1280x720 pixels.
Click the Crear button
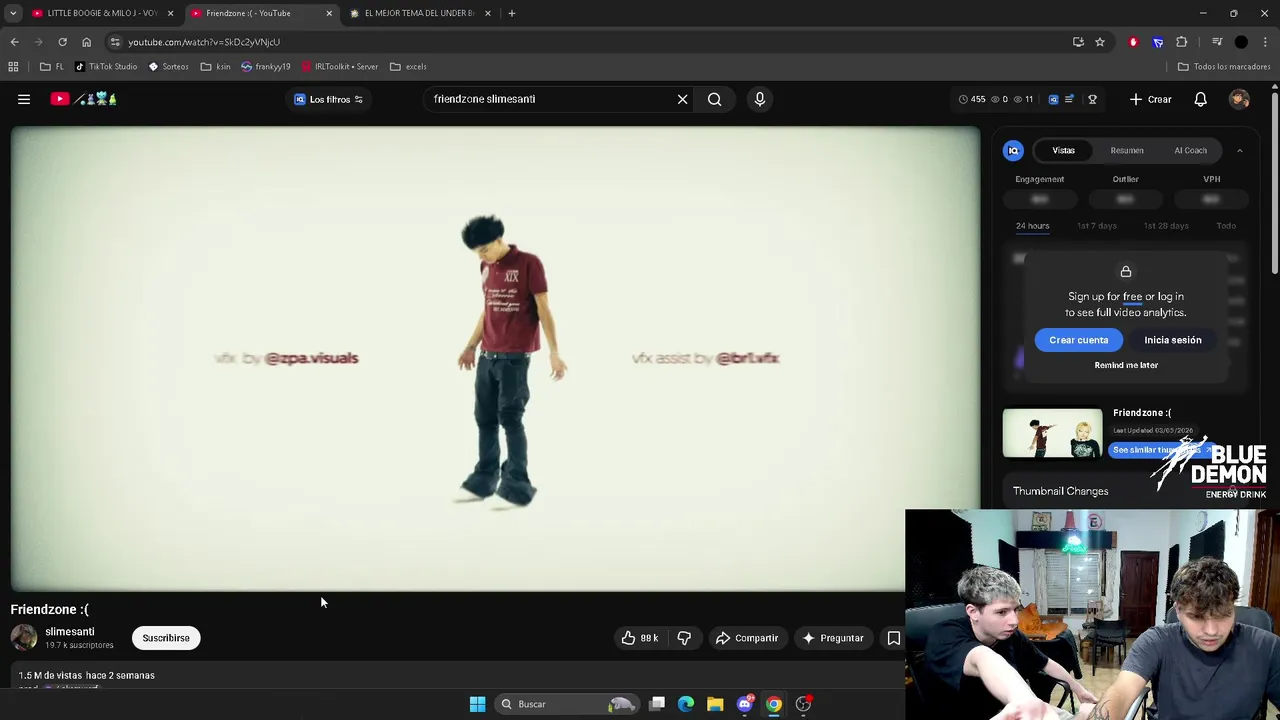point(1150,99)
